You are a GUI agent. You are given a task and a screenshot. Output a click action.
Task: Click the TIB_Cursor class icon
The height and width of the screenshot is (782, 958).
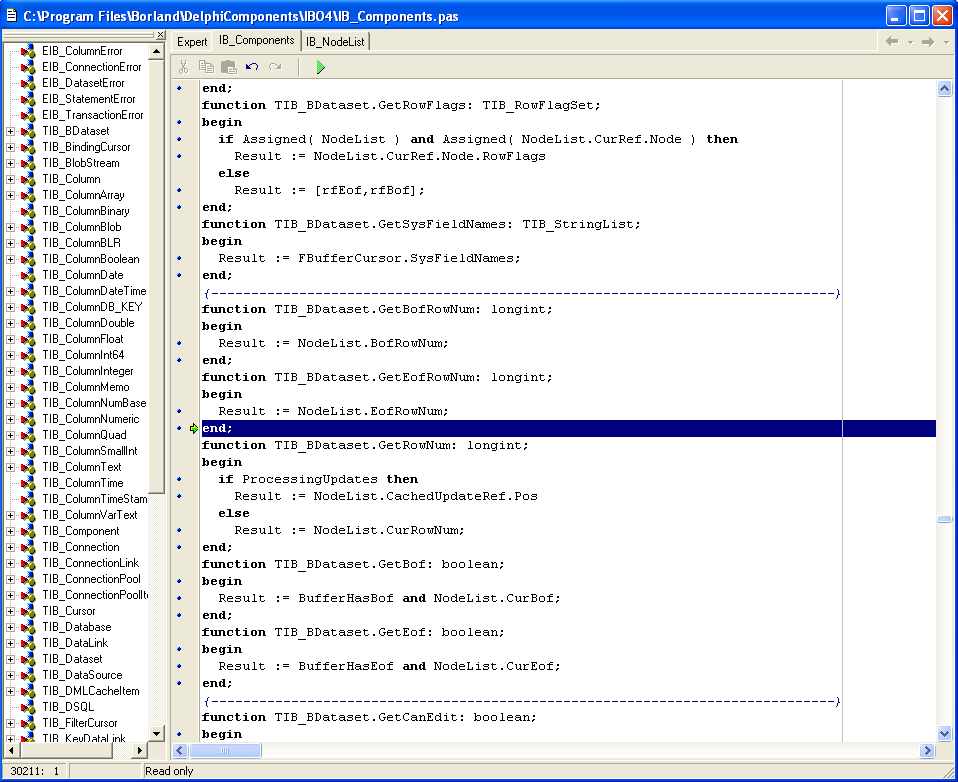click(x=28, y=611)
